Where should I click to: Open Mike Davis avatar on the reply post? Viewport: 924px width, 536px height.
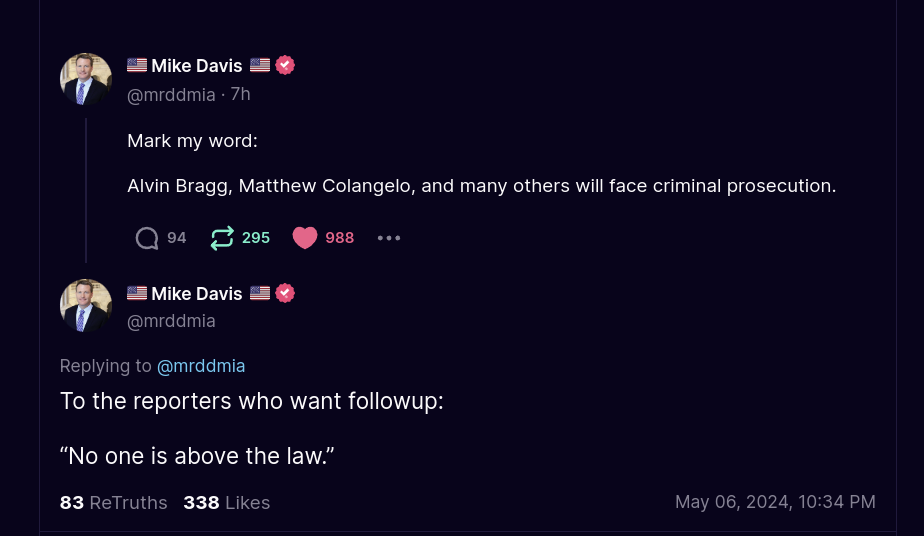[86, 305]
